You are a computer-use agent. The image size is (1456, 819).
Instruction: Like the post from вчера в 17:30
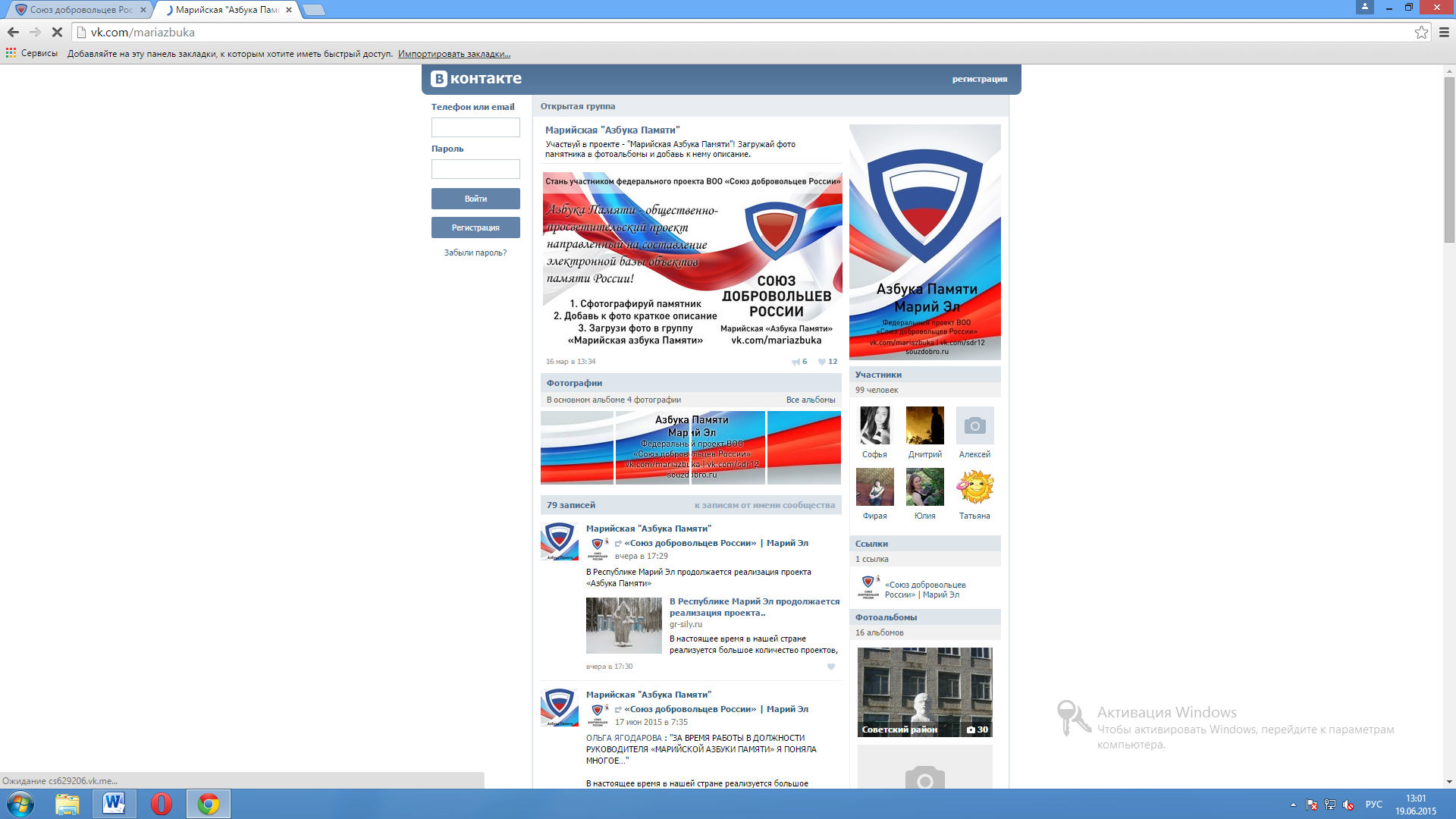click(x=830, y=667)
